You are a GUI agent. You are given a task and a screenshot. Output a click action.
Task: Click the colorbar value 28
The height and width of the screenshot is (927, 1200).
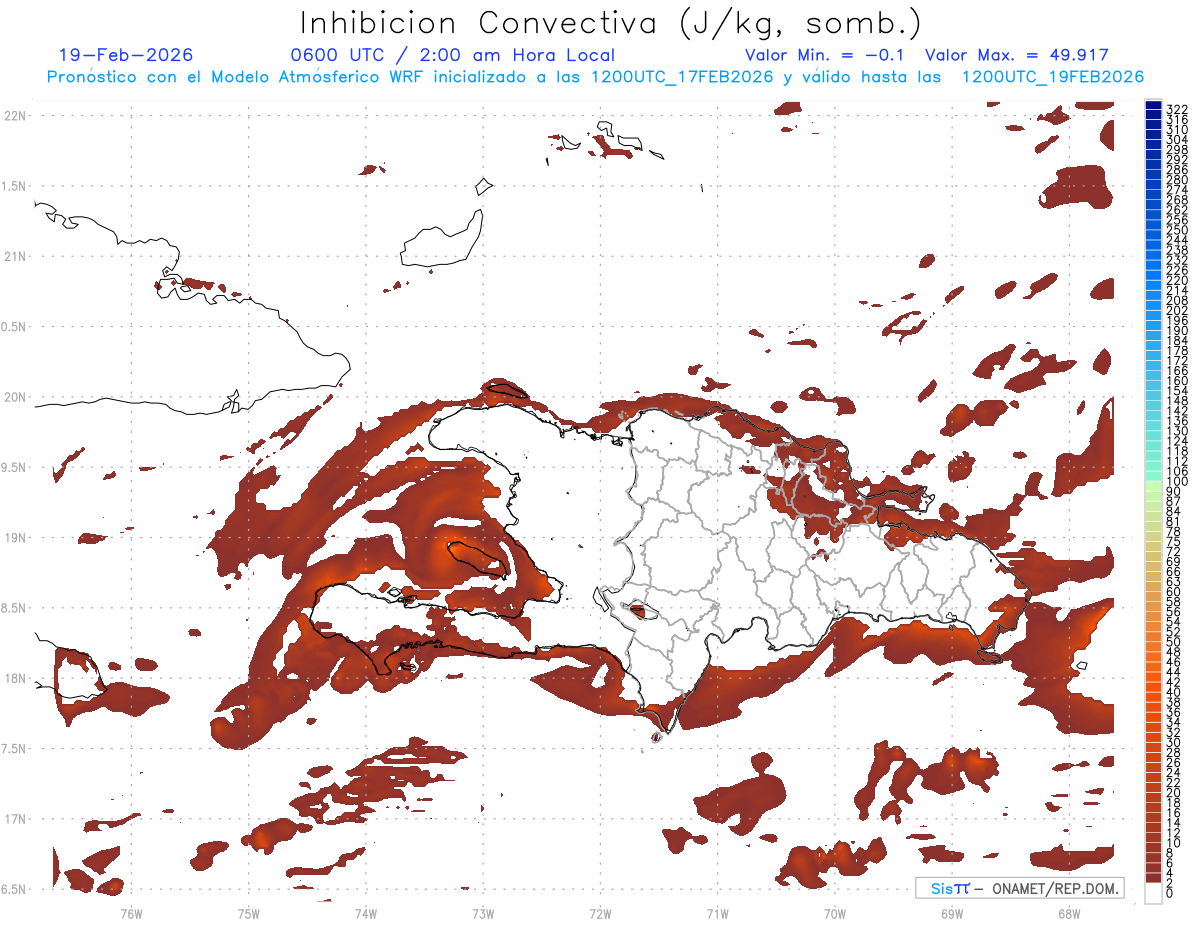coord(1174,752)
